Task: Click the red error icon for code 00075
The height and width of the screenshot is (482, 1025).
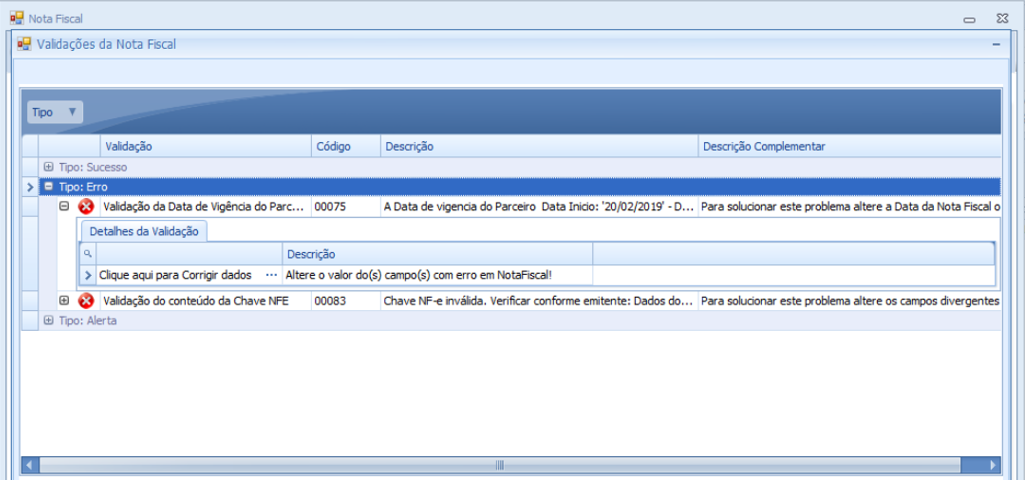Action: [86, 207]
